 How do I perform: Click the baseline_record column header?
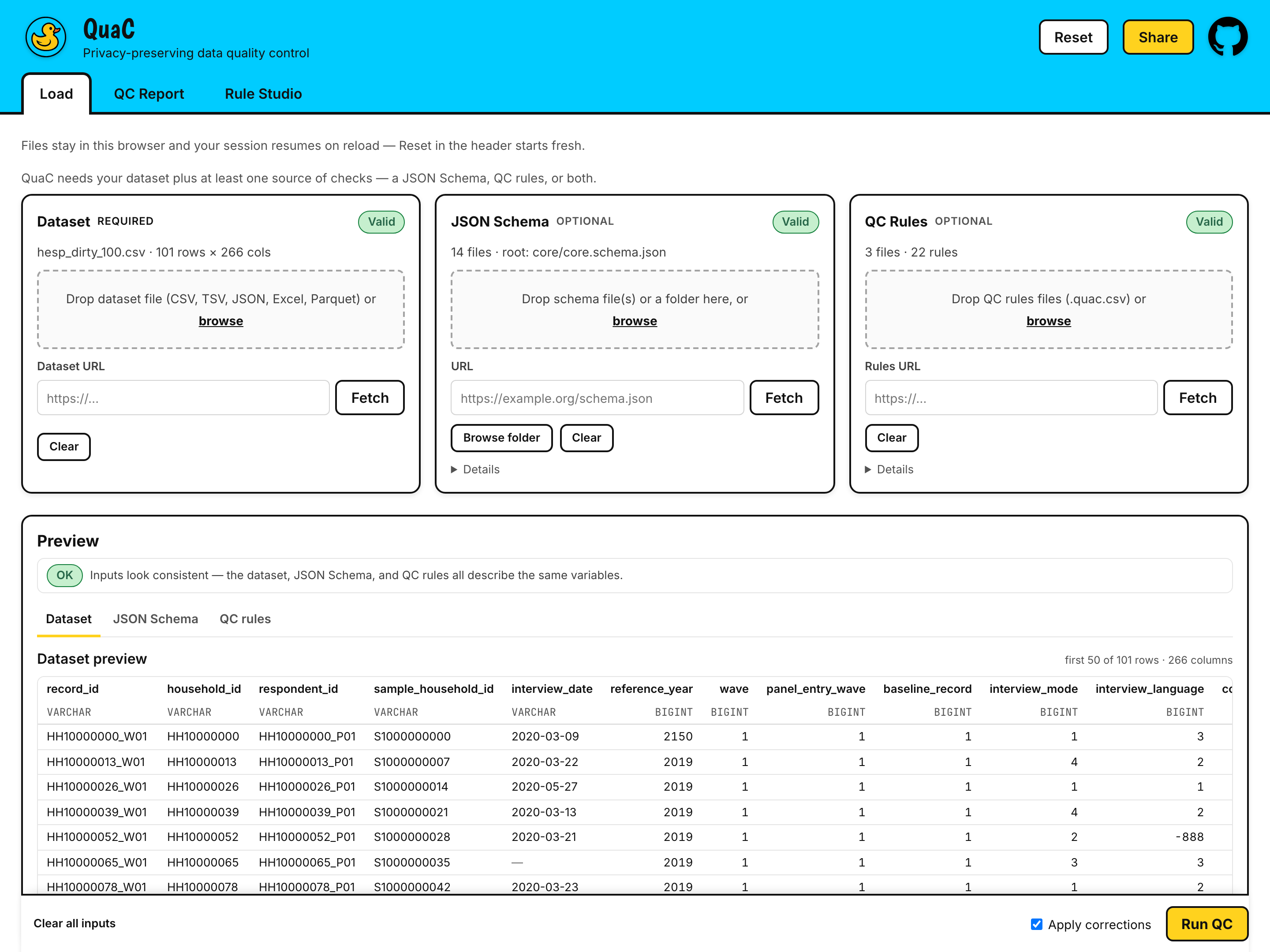pyautogui.click(x=927, y=689)
